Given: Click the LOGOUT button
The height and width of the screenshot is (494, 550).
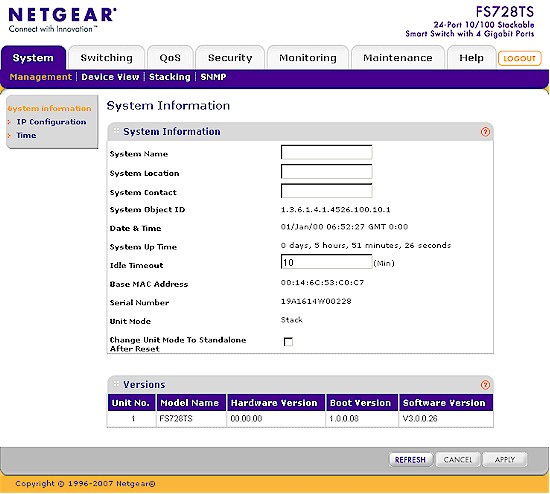Looking at the screenshot, I should (519, 59).
